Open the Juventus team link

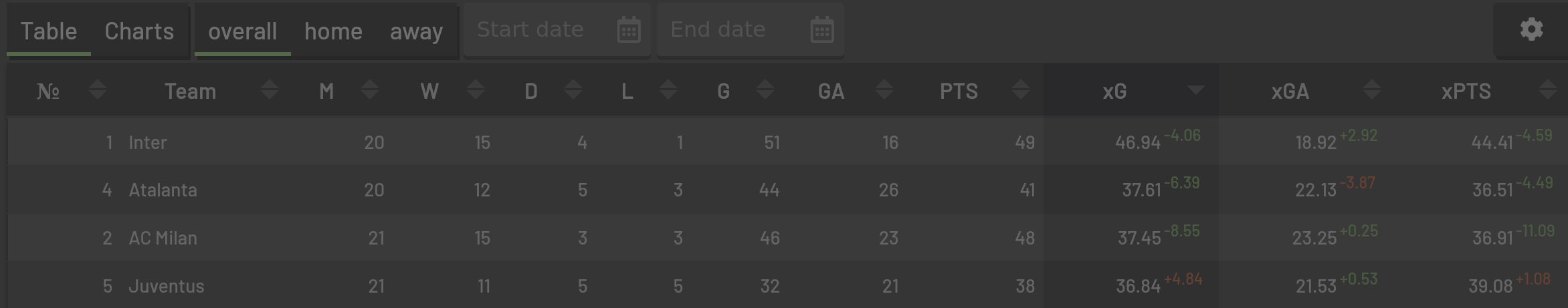tap(167, 286)
